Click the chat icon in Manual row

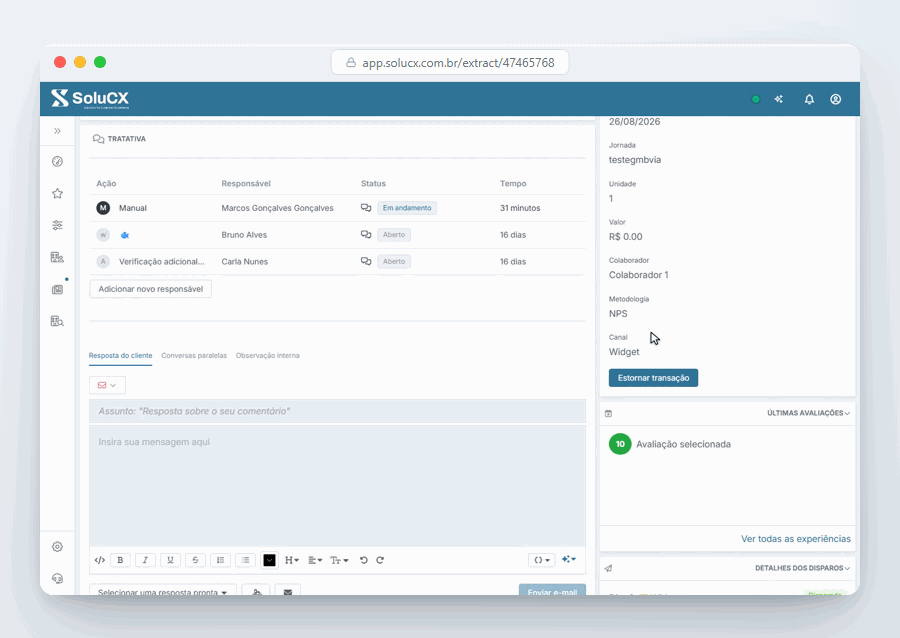point(366,208)
